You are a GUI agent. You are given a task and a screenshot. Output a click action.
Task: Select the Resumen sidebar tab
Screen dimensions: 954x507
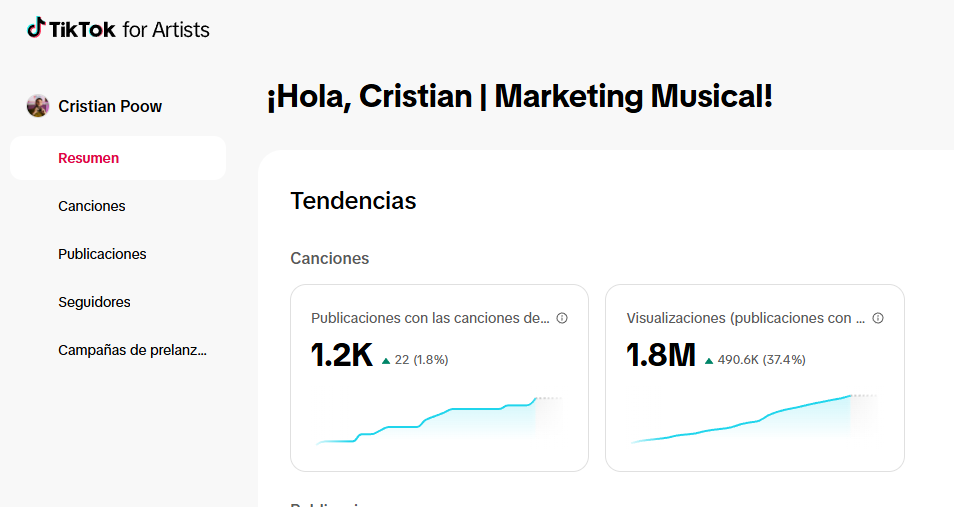point(118,158)
